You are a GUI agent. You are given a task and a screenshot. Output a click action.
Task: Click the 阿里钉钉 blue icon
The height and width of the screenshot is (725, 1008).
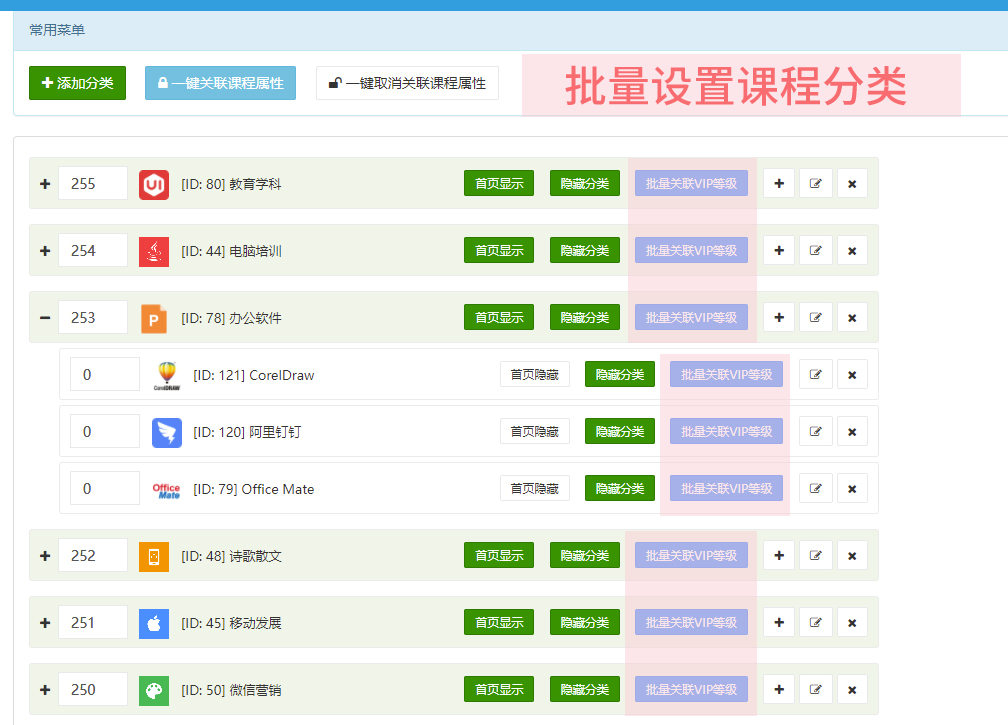pyautogui.click(x=166, y=433)
